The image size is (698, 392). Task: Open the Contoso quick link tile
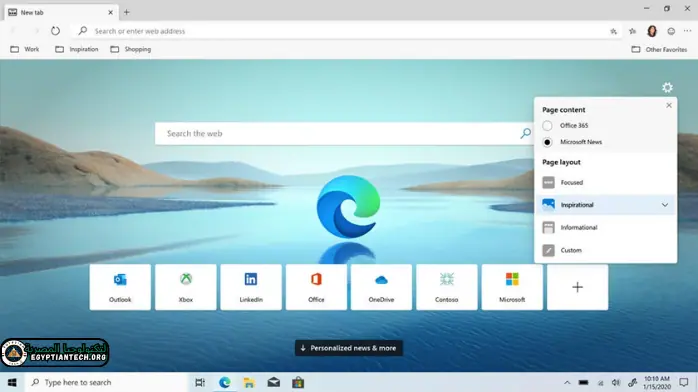click(x=446, y=287)
